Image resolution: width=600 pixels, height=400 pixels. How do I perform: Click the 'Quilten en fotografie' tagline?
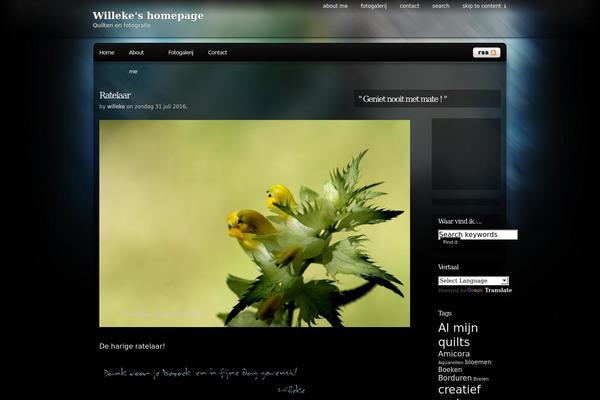point(121,25)
